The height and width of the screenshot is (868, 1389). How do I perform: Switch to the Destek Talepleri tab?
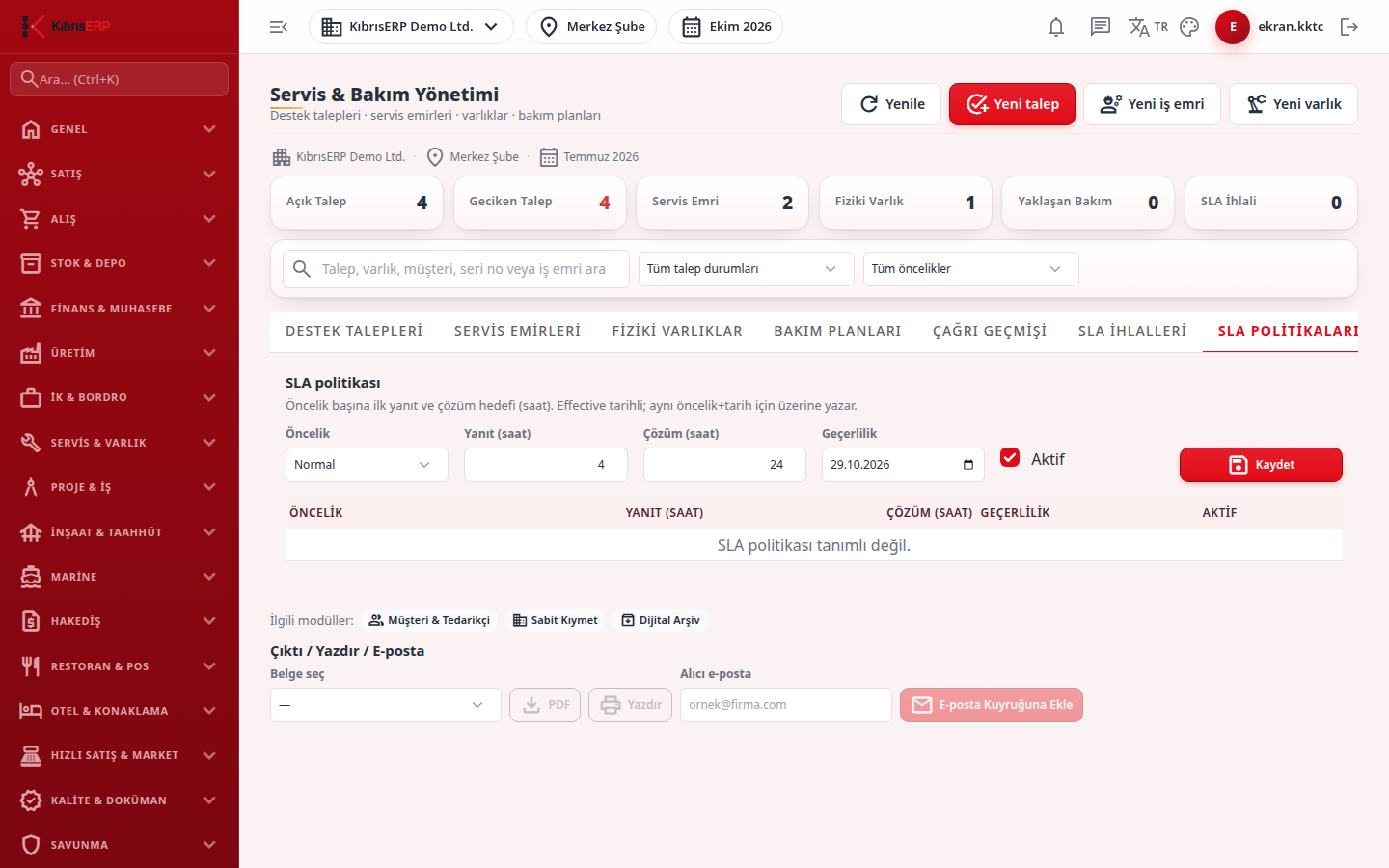[354, 331]
